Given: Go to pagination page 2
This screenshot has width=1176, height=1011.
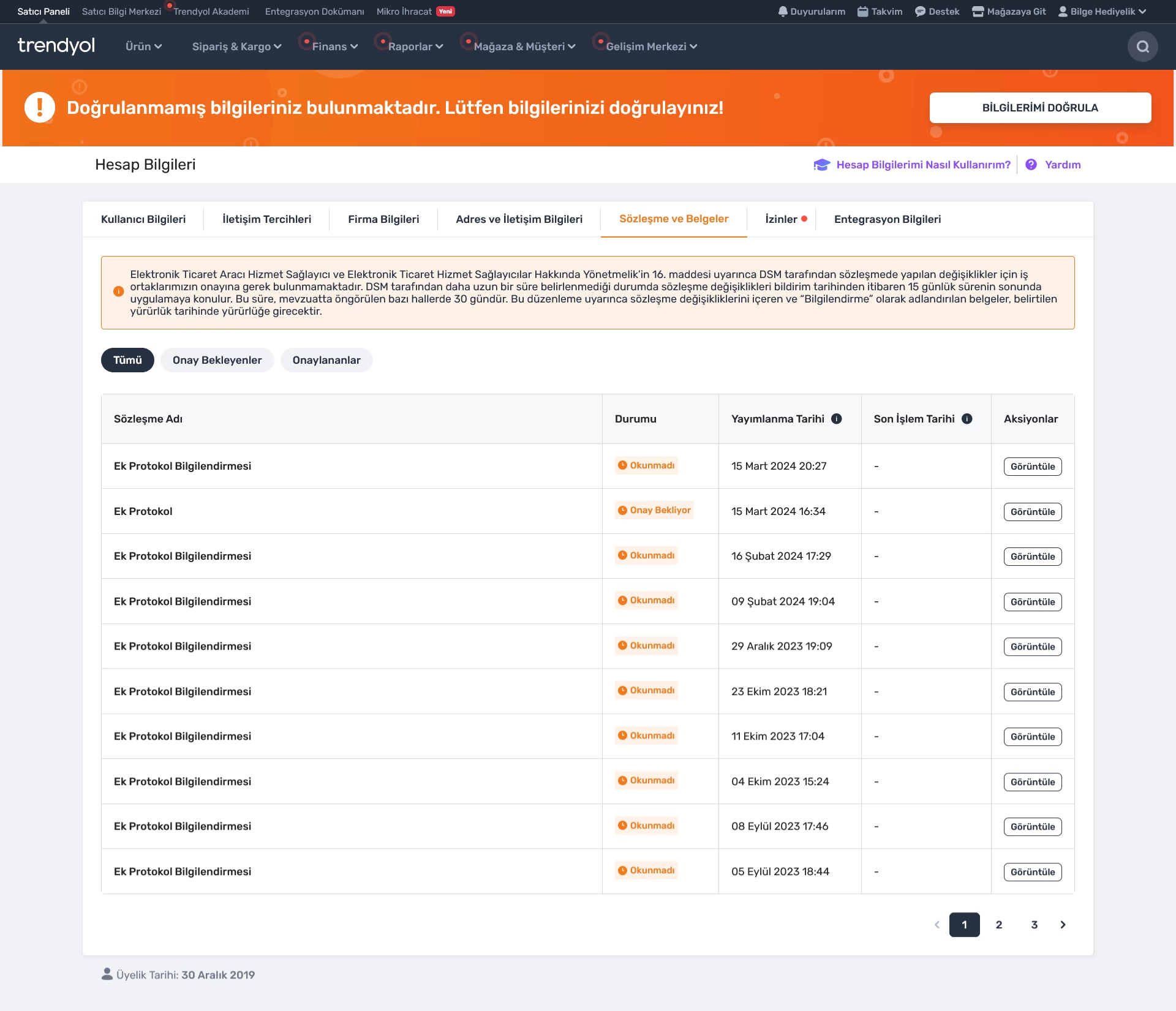Looking at the screenshot, I should 999,925.
